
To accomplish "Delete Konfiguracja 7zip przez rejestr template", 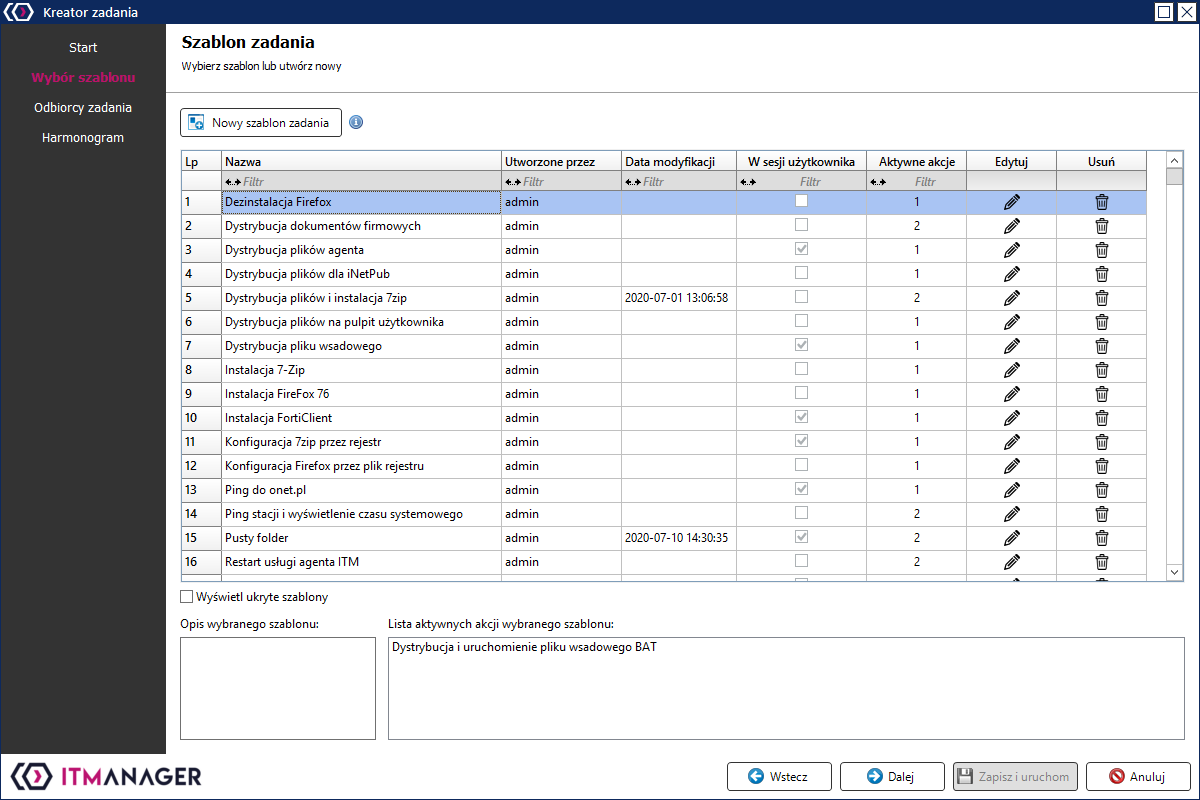I will click(1101, 442).
